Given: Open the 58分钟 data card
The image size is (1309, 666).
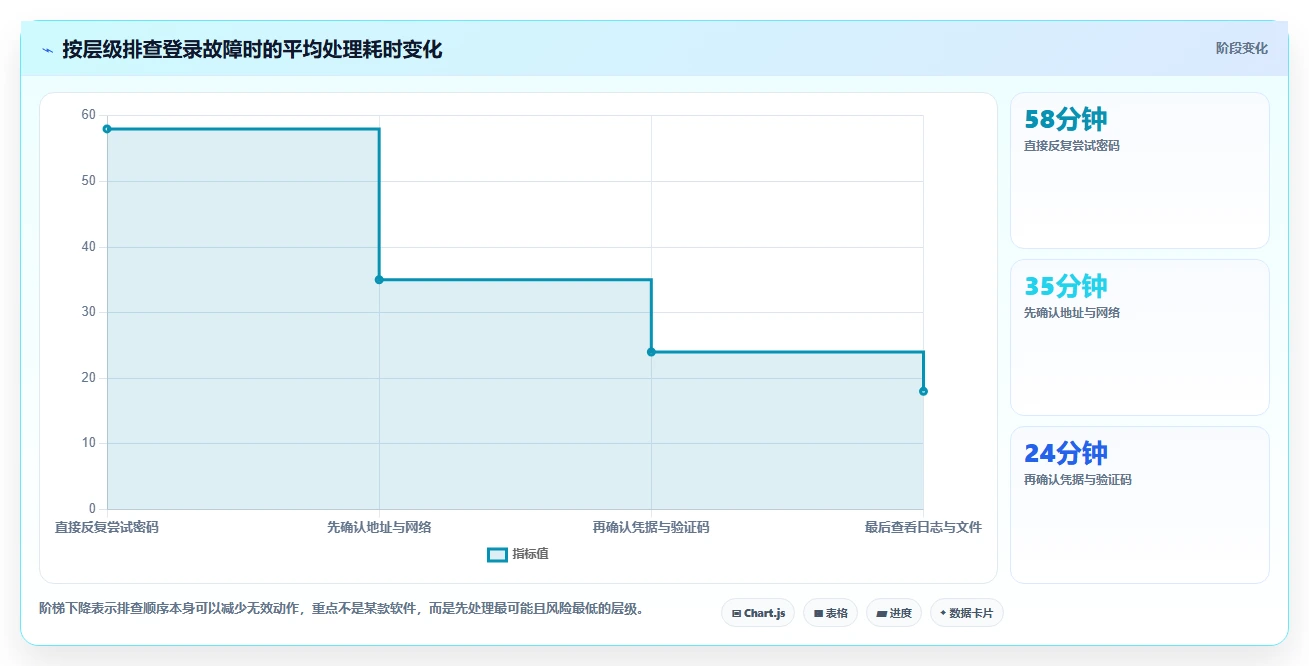Looking at the screenshot, I should tap(1140, 170).
